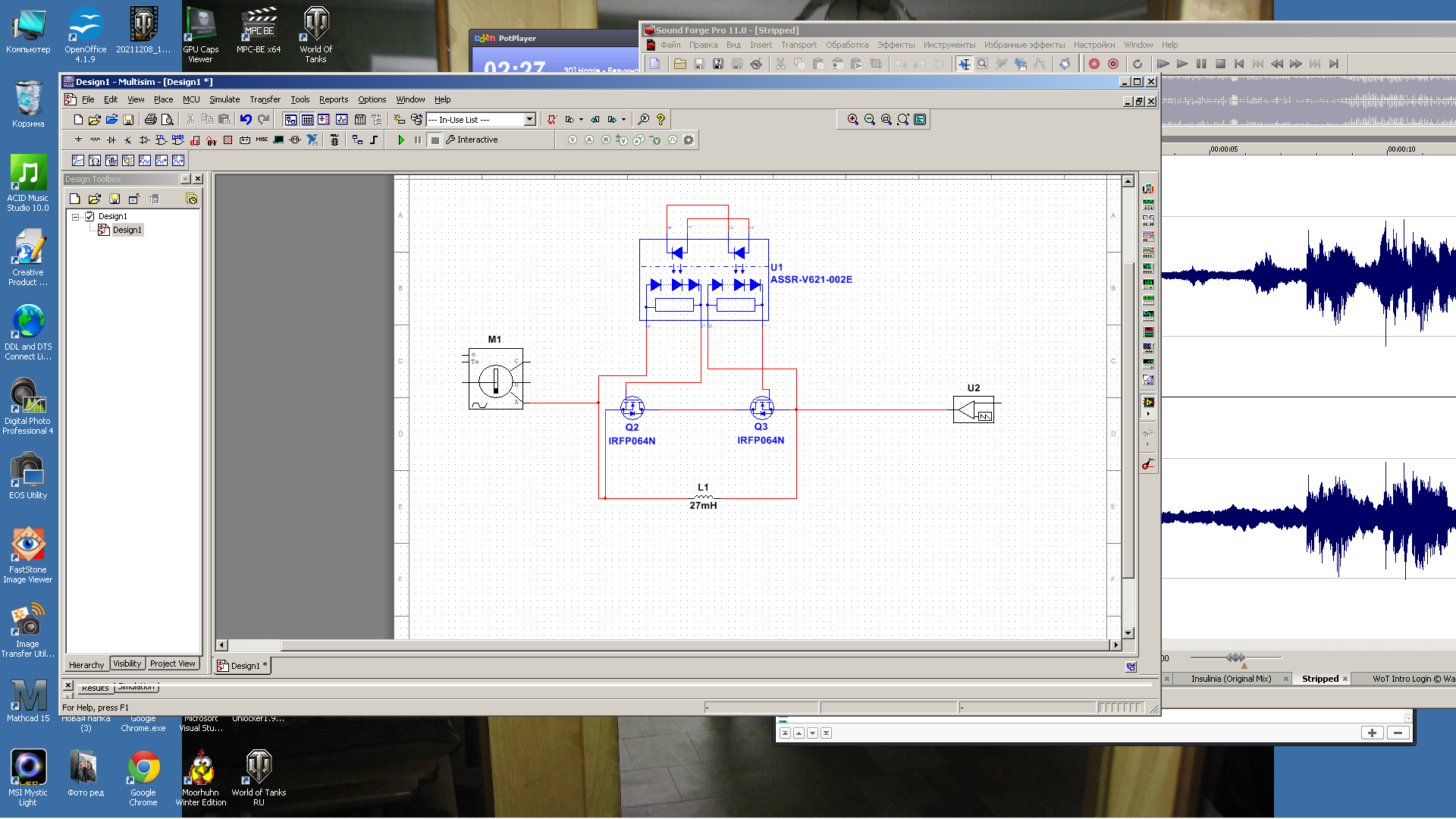Click the Place Basic resistor icon
The image size is (1456, 819).
click(x=95, y=140)
